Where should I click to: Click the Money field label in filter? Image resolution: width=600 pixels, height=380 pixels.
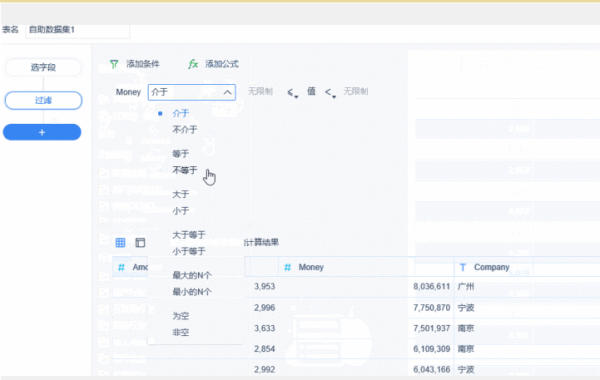(128, 92)
